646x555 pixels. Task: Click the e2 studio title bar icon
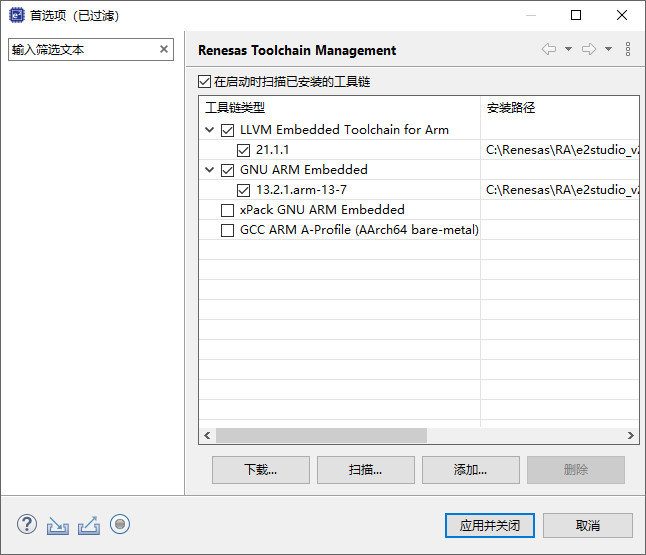pos(17,16)
